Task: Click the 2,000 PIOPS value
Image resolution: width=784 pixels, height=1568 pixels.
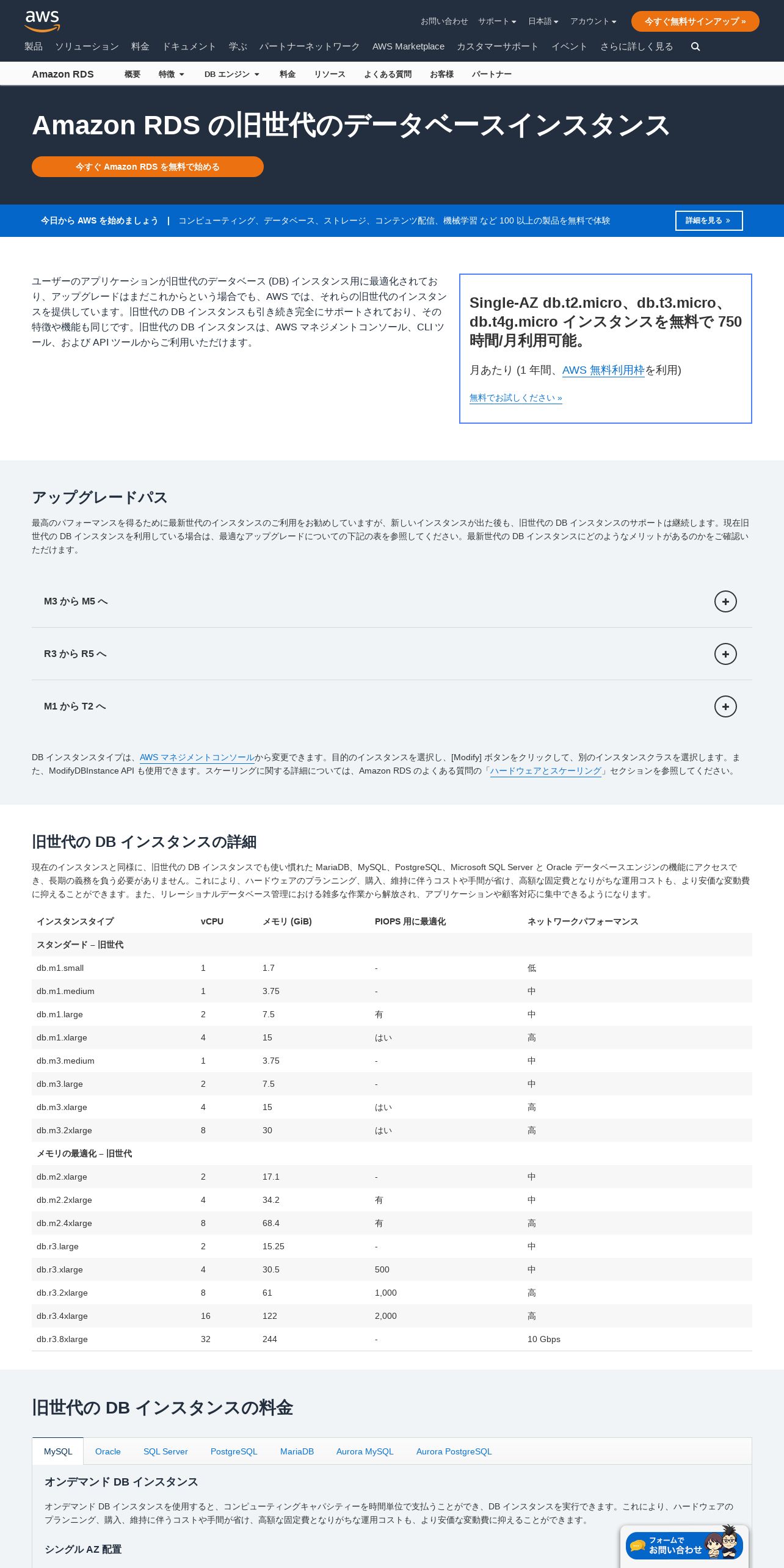Action: click(x=386, y=1316)
